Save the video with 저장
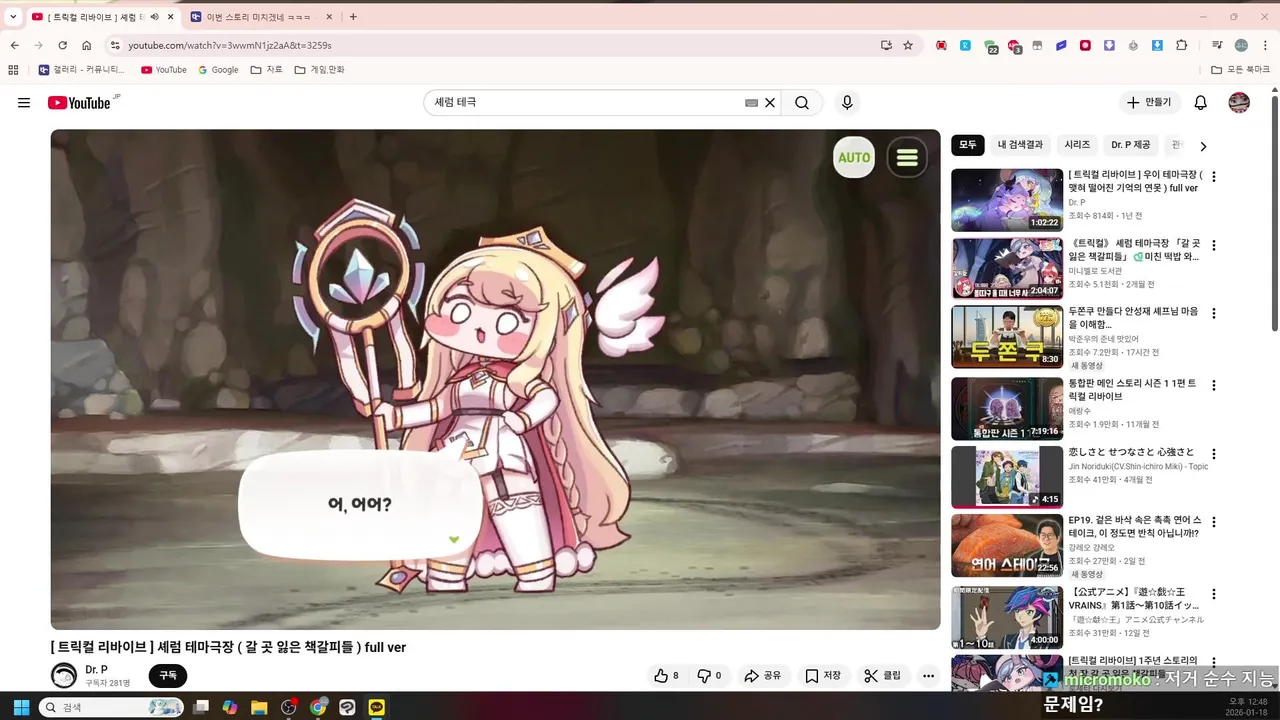This screenshot has height=720, width=1280. 823,676
